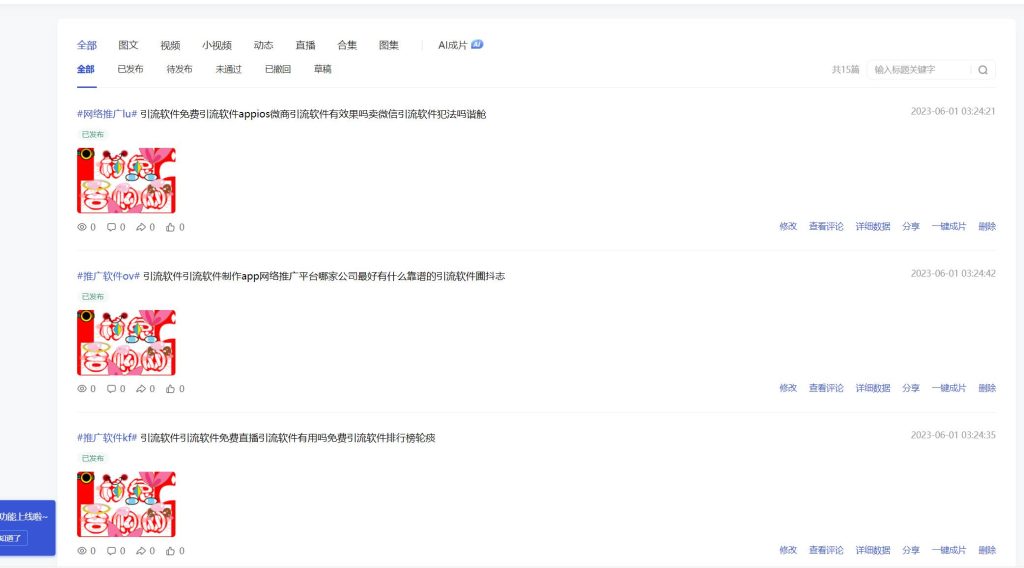Open the 动态 tab

(263, 45)
